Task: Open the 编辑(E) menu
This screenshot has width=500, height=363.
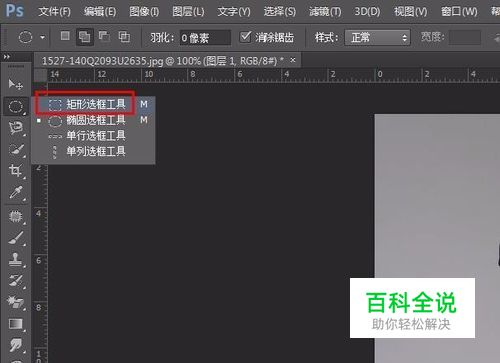Action: 100,12
